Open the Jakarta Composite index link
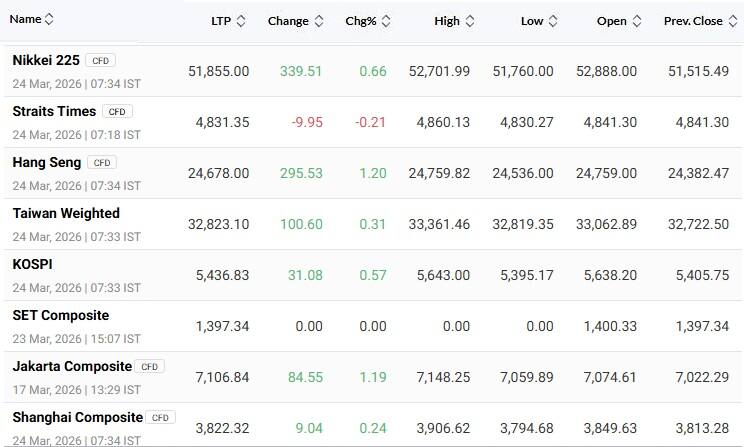Viewport: 744px width, 447px height. click(72, 366)
